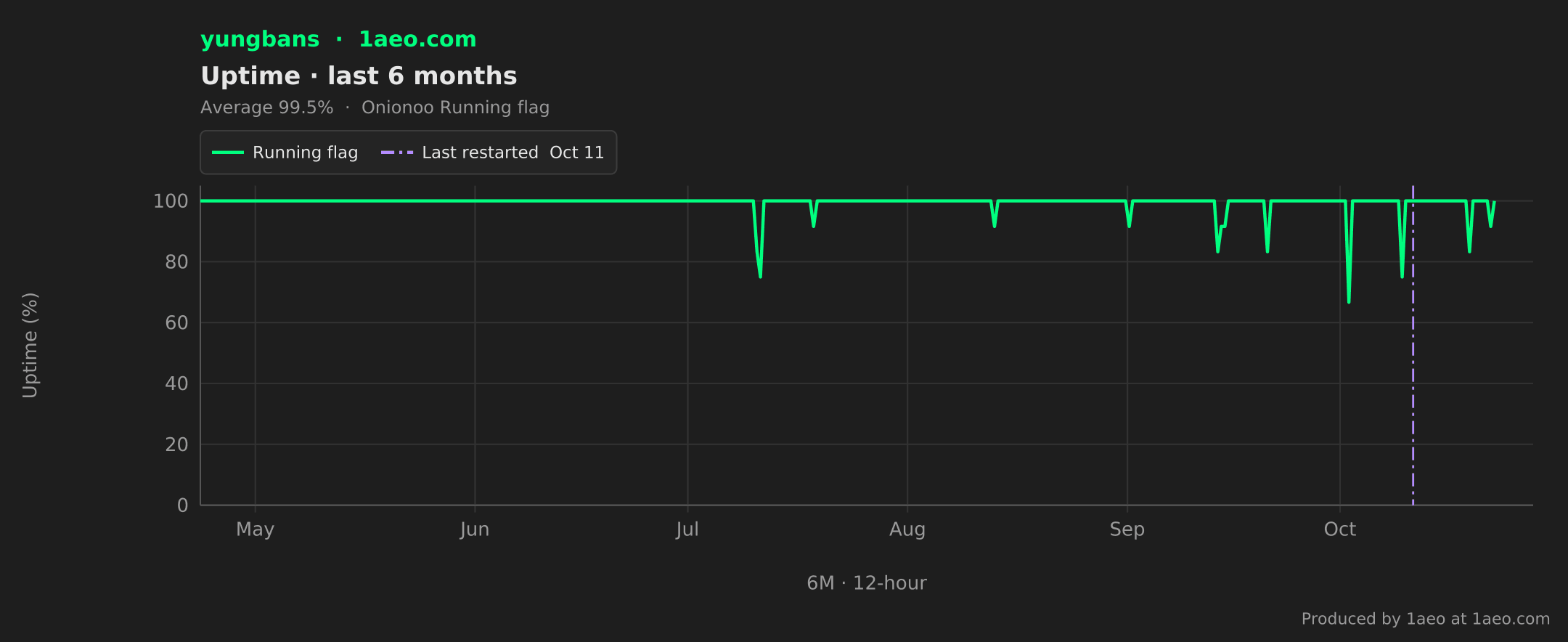The width and height of the screenshot is (1568, 642).
Task: Click the 'Sep' x-axis label
Action: [1127, 529]
